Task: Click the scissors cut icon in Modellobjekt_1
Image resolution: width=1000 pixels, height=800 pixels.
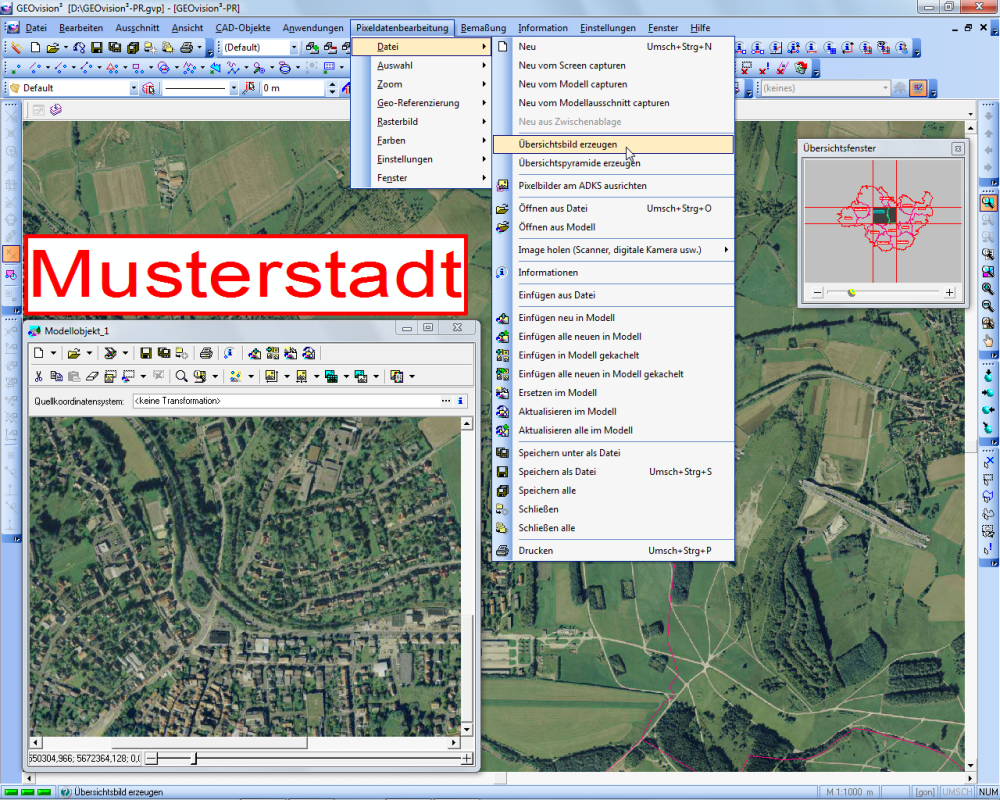Action: click(x=38, y=376)
